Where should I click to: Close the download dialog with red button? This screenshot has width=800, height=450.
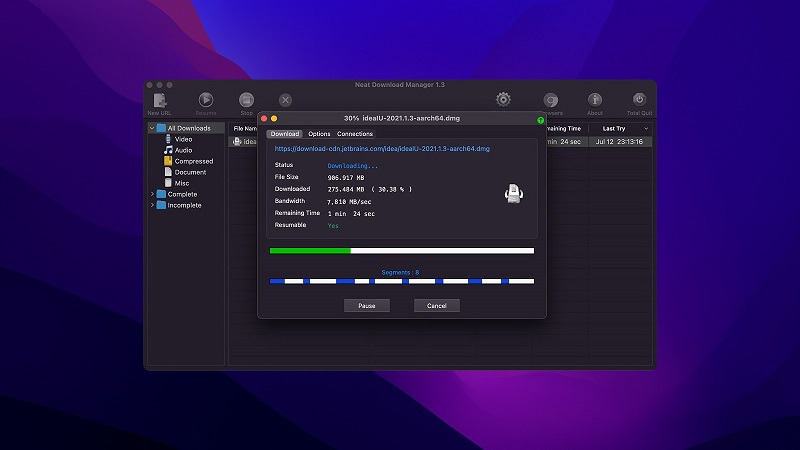[x=264, y=118]
